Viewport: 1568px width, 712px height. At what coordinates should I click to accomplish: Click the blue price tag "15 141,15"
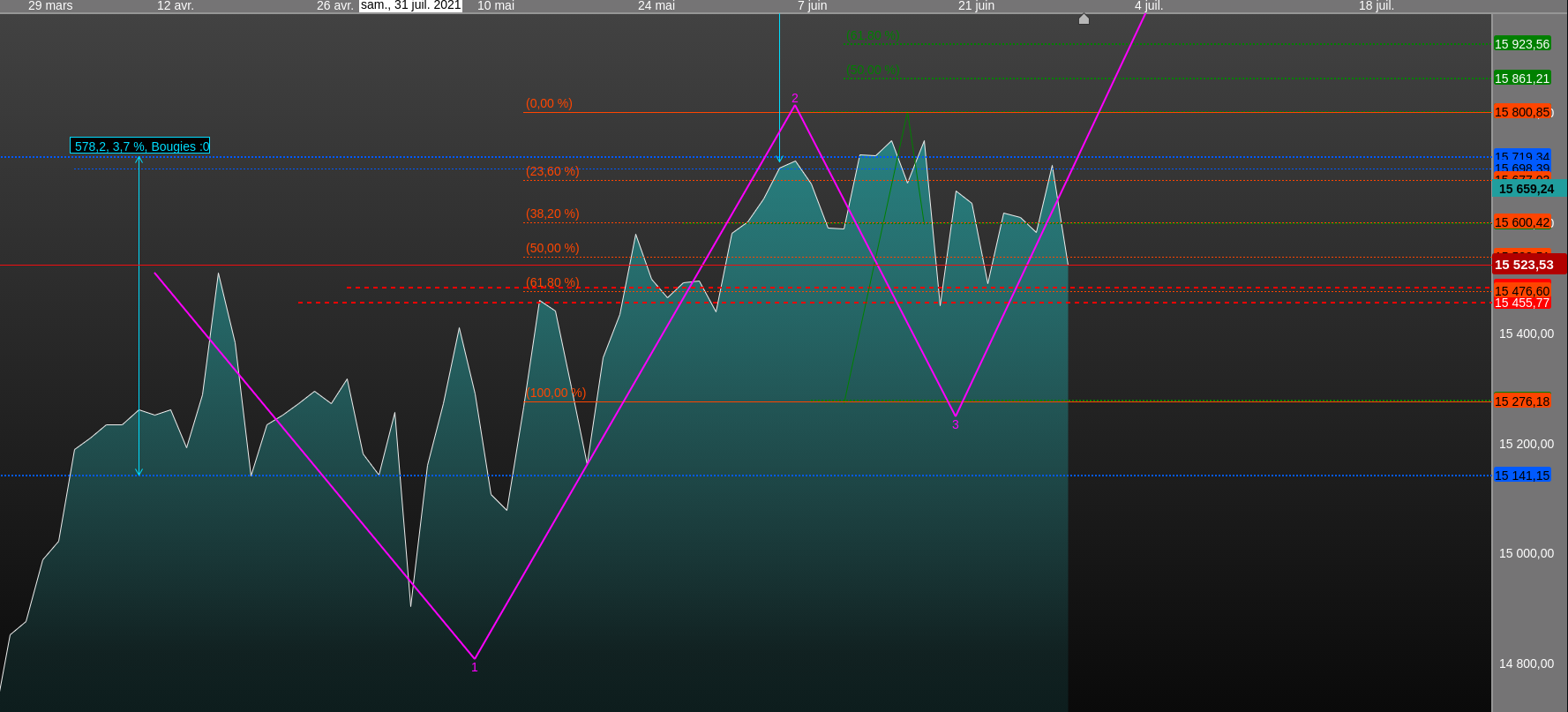1522,476
